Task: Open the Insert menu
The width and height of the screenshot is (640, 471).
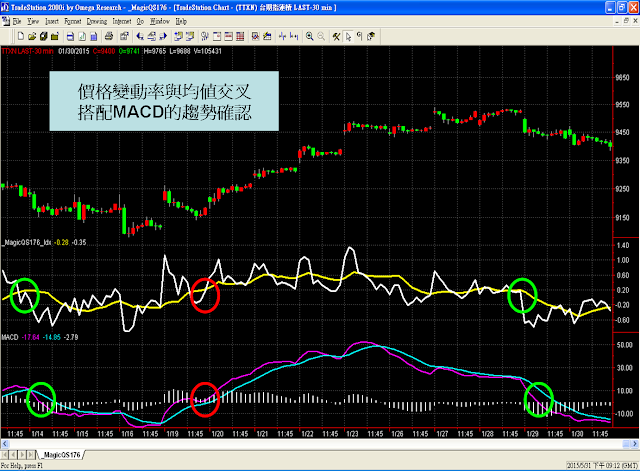Action: [52, 21]
